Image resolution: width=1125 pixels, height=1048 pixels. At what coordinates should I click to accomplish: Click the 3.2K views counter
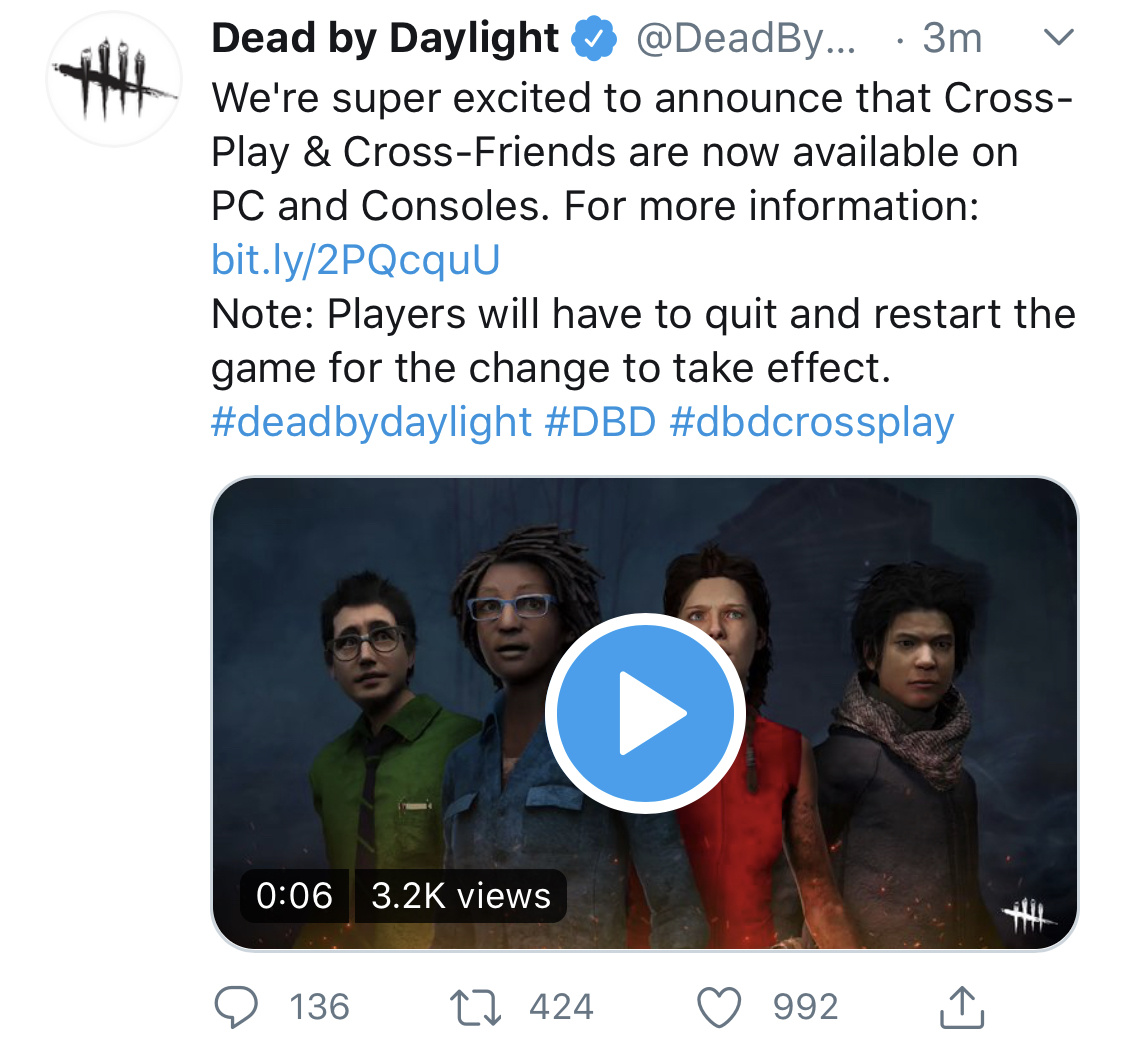(461, 896)
